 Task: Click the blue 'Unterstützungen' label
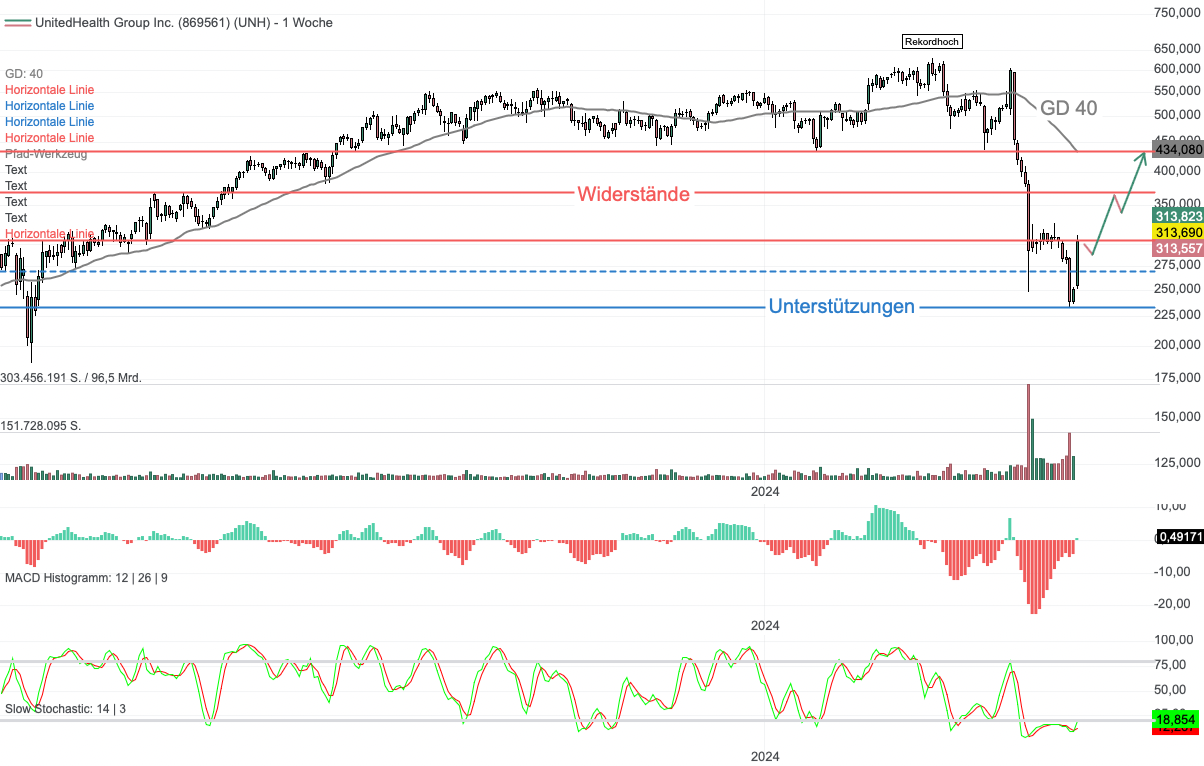[842, 306]
